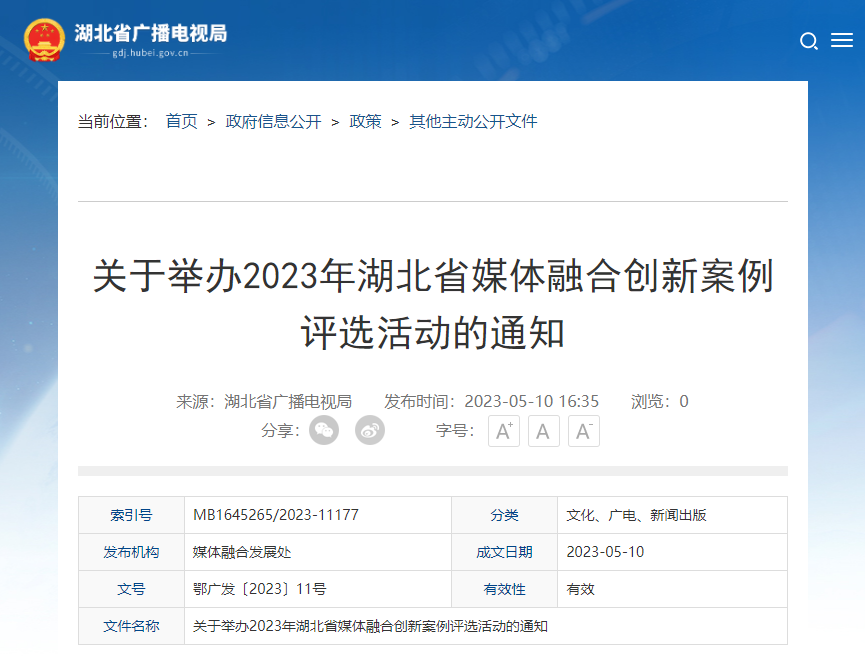
Task: Click the 成文日期 value 2023-05-10
Action: pos(605,552)
